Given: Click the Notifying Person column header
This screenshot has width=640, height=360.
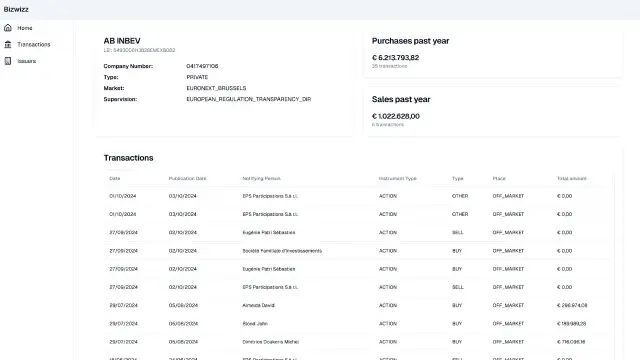Looking at the screenshot, I should pos(262,178).
